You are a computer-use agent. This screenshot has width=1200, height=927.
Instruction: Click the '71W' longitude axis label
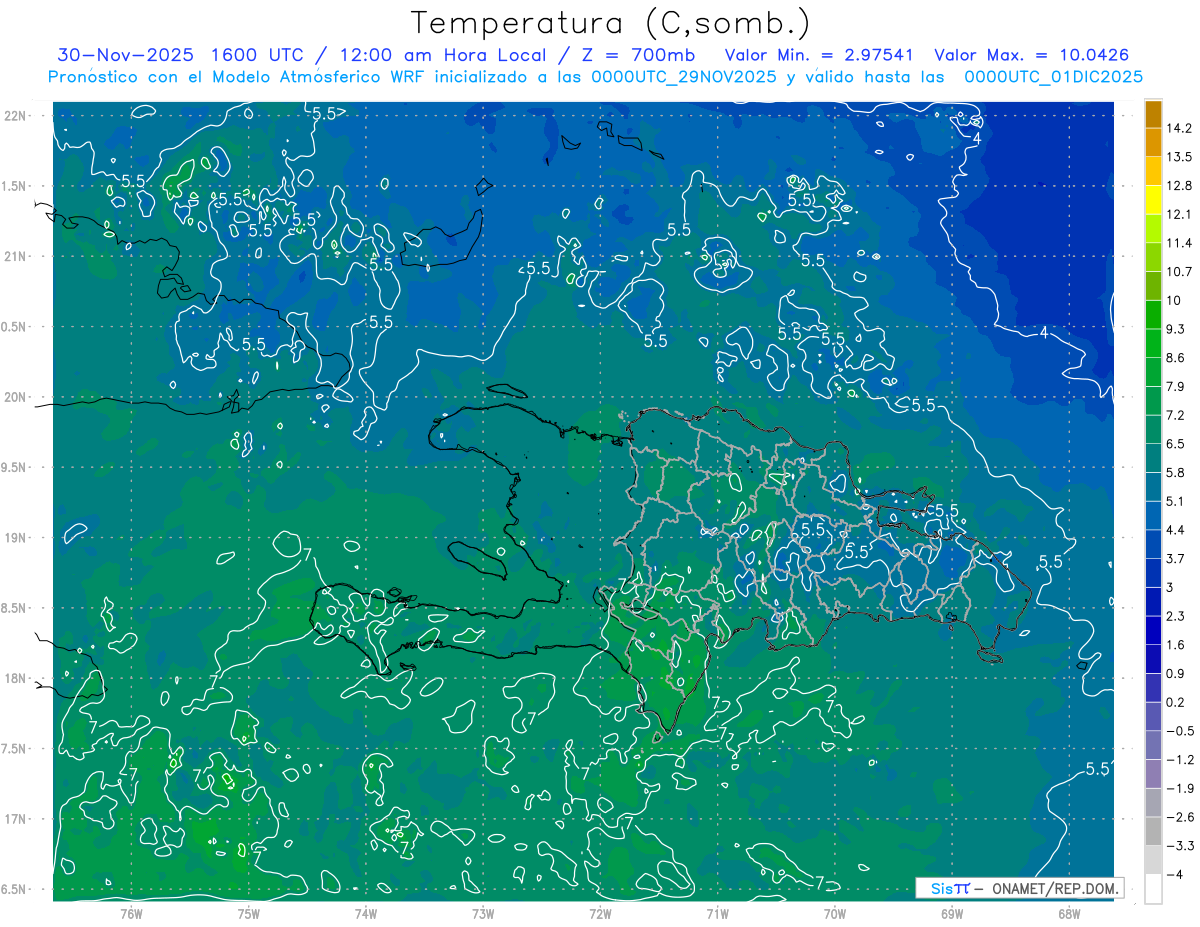[x=717, y=913]
